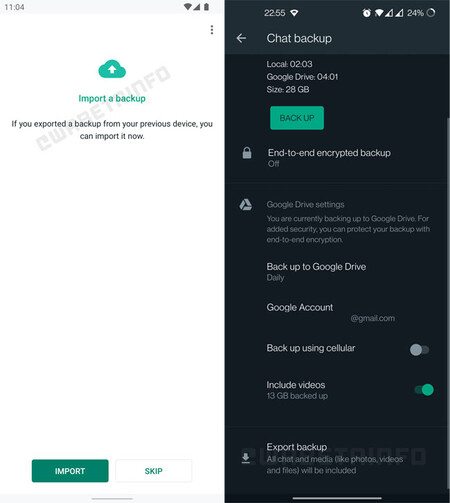Tap the alarm clock status icon

366,13
